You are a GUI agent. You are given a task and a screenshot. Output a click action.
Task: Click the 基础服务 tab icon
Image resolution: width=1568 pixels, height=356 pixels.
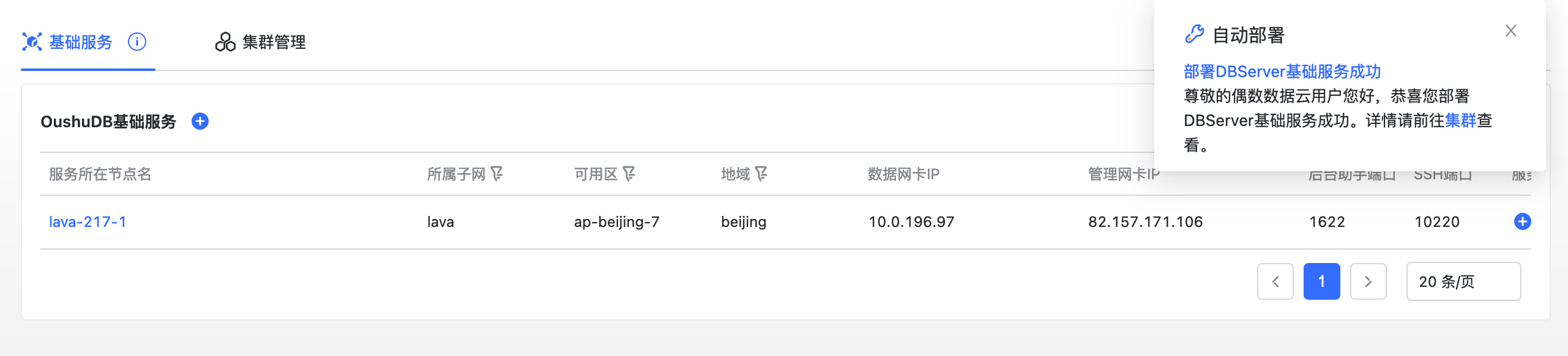pos(32,42)
